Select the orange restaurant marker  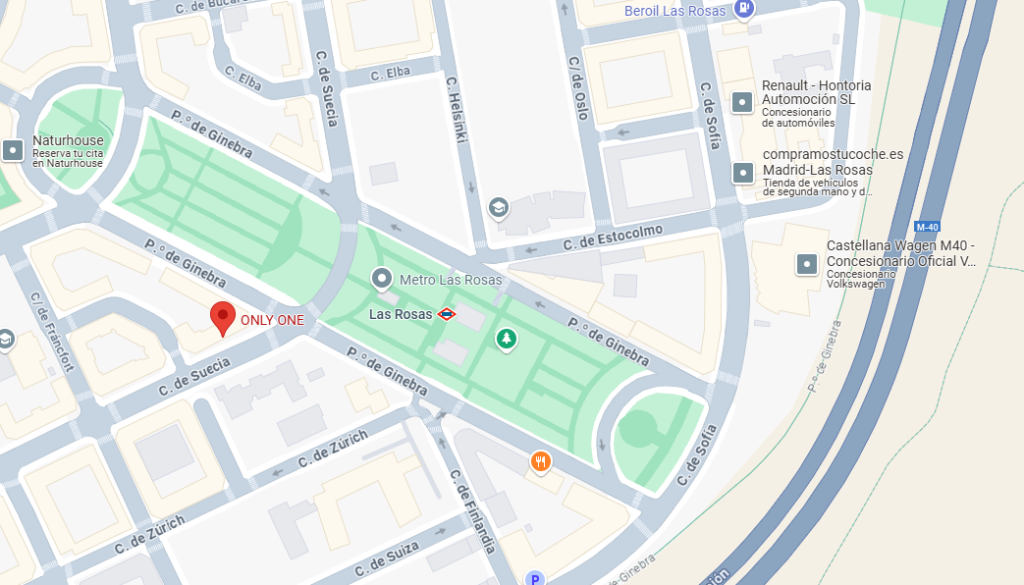[x=540, y=462]
